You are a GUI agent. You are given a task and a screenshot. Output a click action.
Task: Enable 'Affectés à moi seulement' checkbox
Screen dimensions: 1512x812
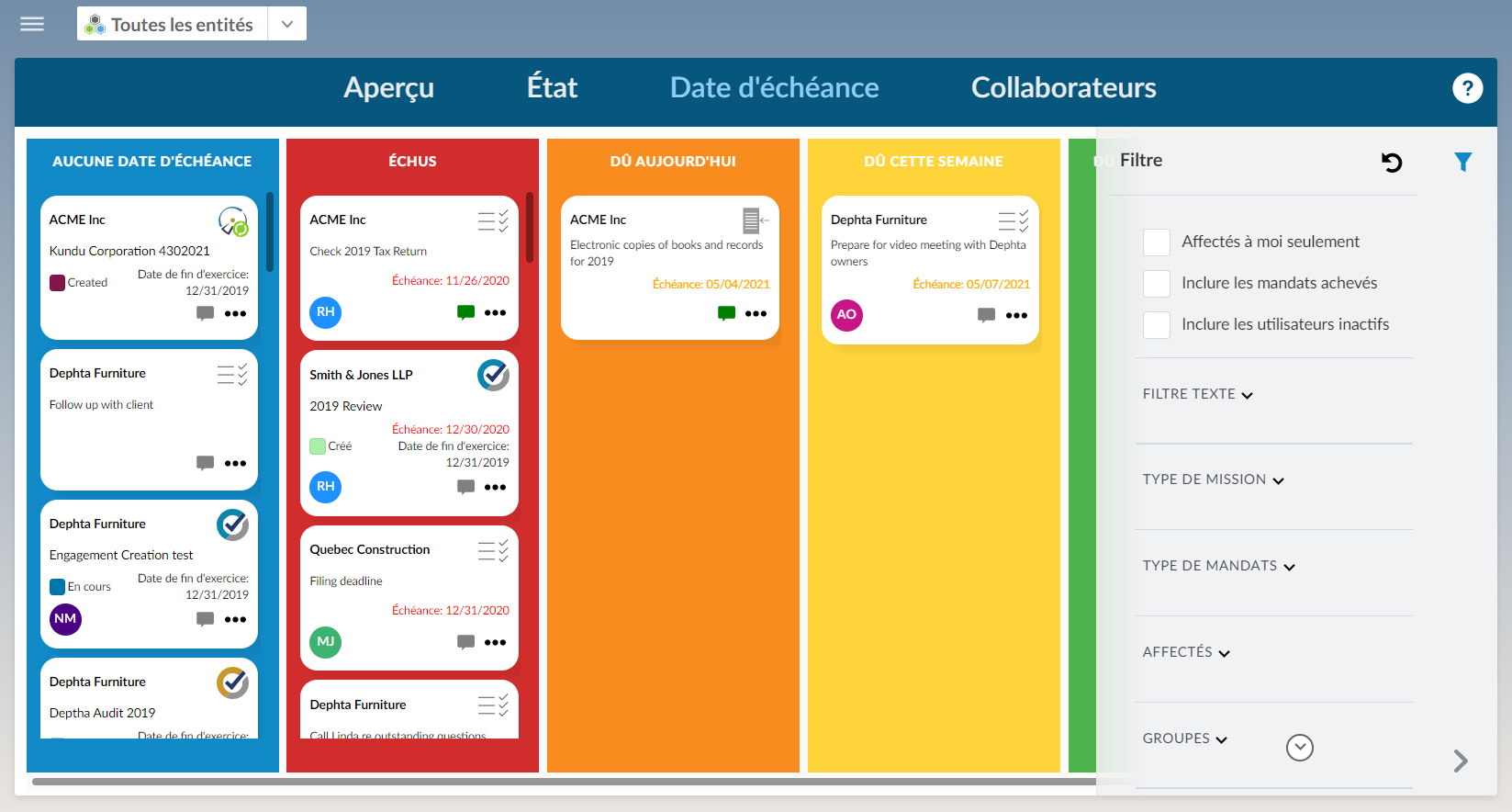[1156, 242]
